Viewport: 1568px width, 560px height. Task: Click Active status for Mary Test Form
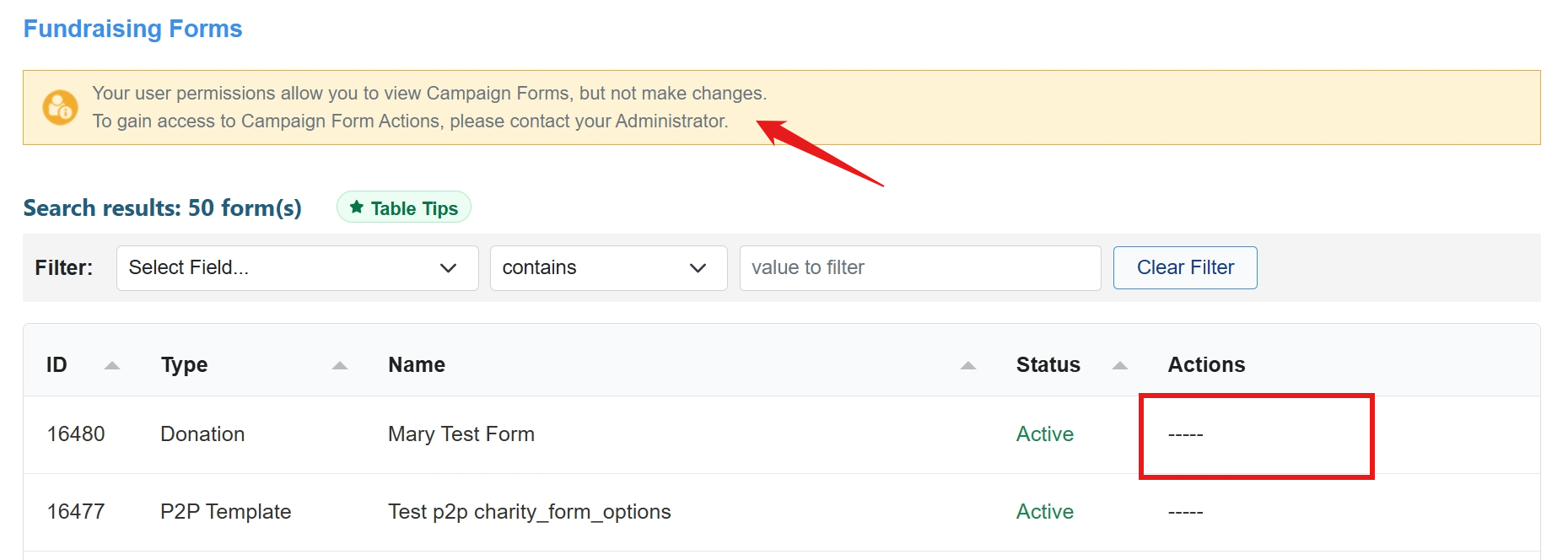point(1044,434)
